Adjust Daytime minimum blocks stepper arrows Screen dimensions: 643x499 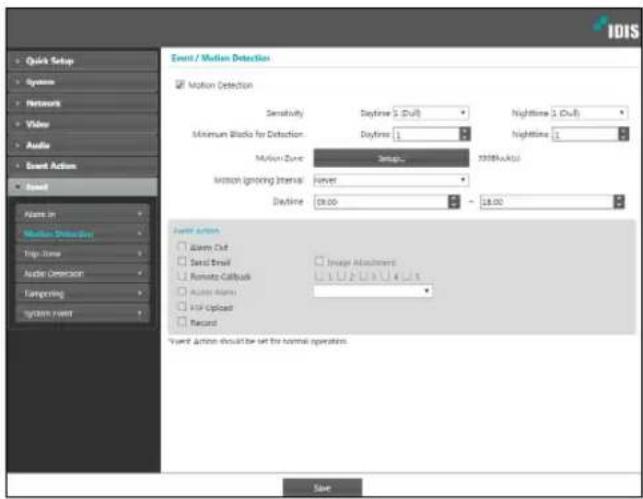point(465,134)
